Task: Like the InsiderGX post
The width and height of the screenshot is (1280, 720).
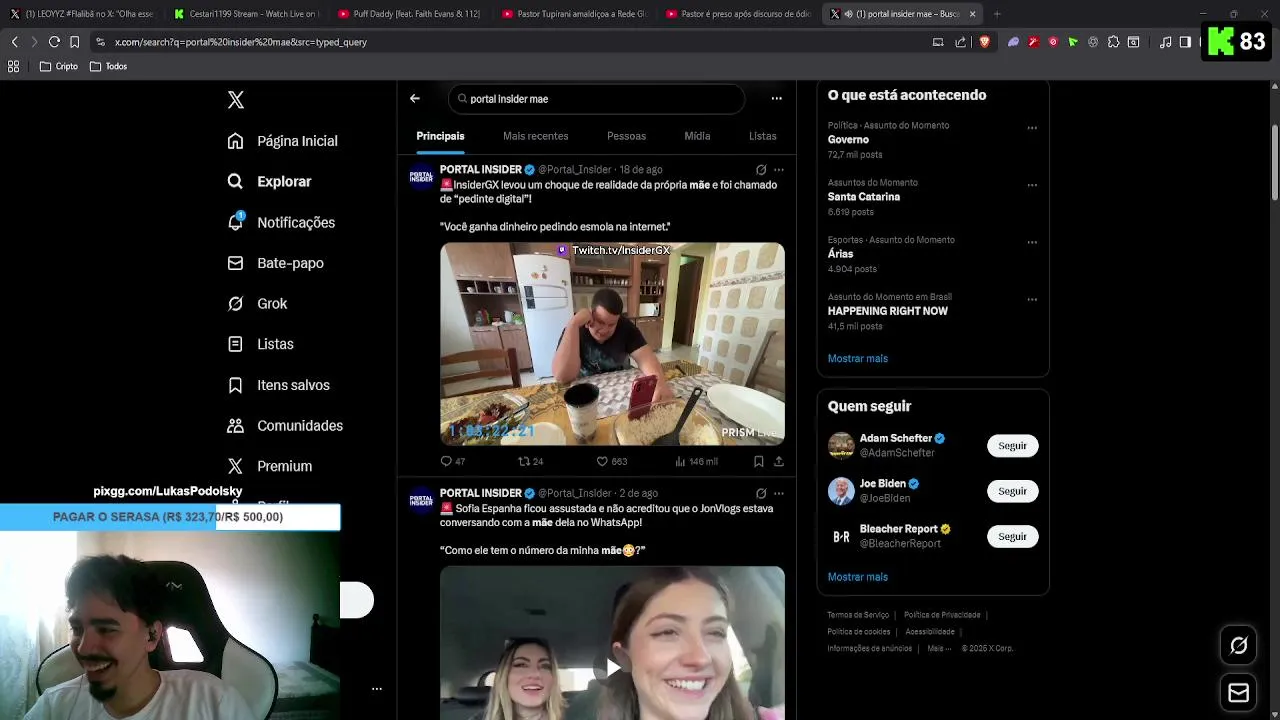Action: point(612,461)
